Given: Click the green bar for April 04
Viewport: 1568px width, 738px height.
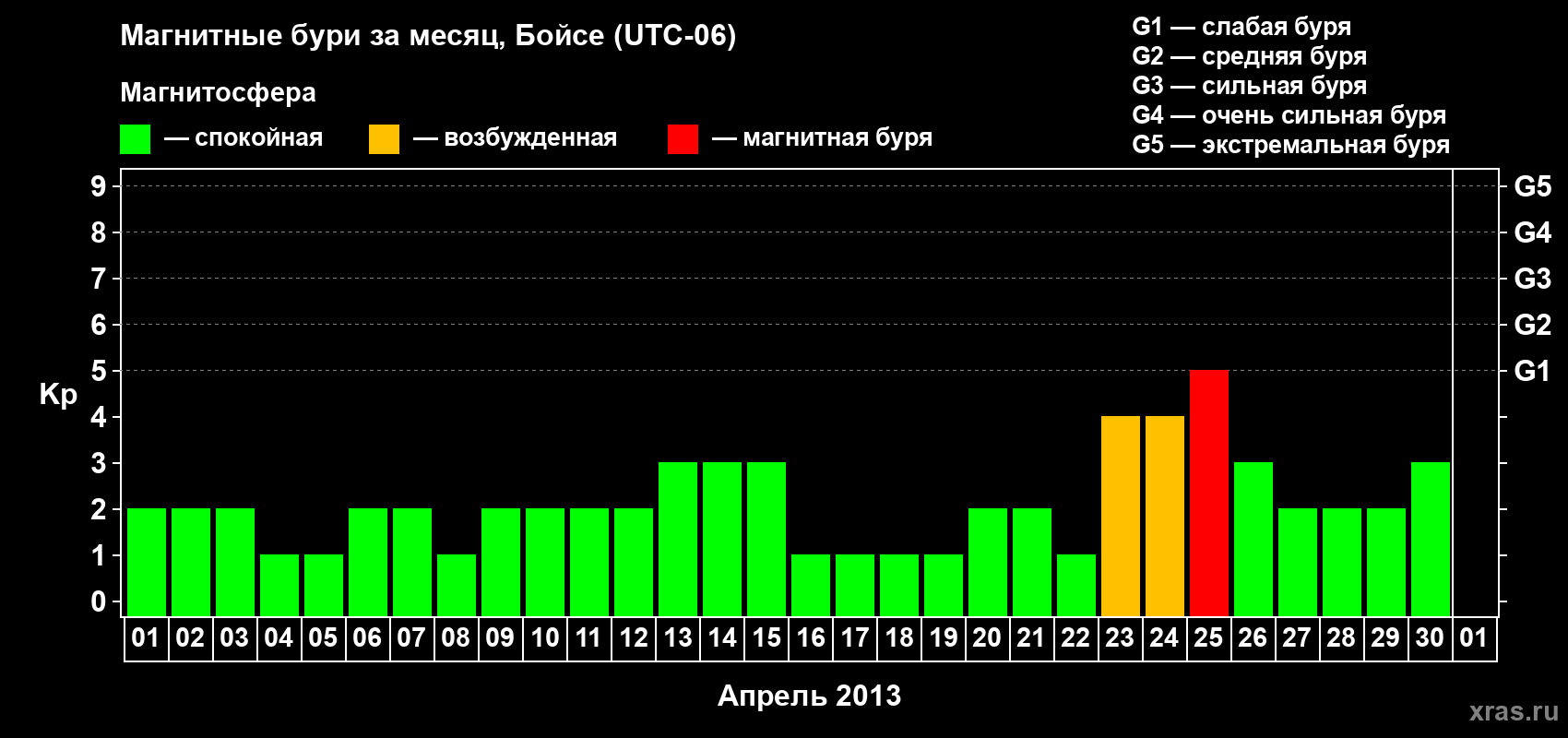Looking at the screenshot, I should coord(279,586).
